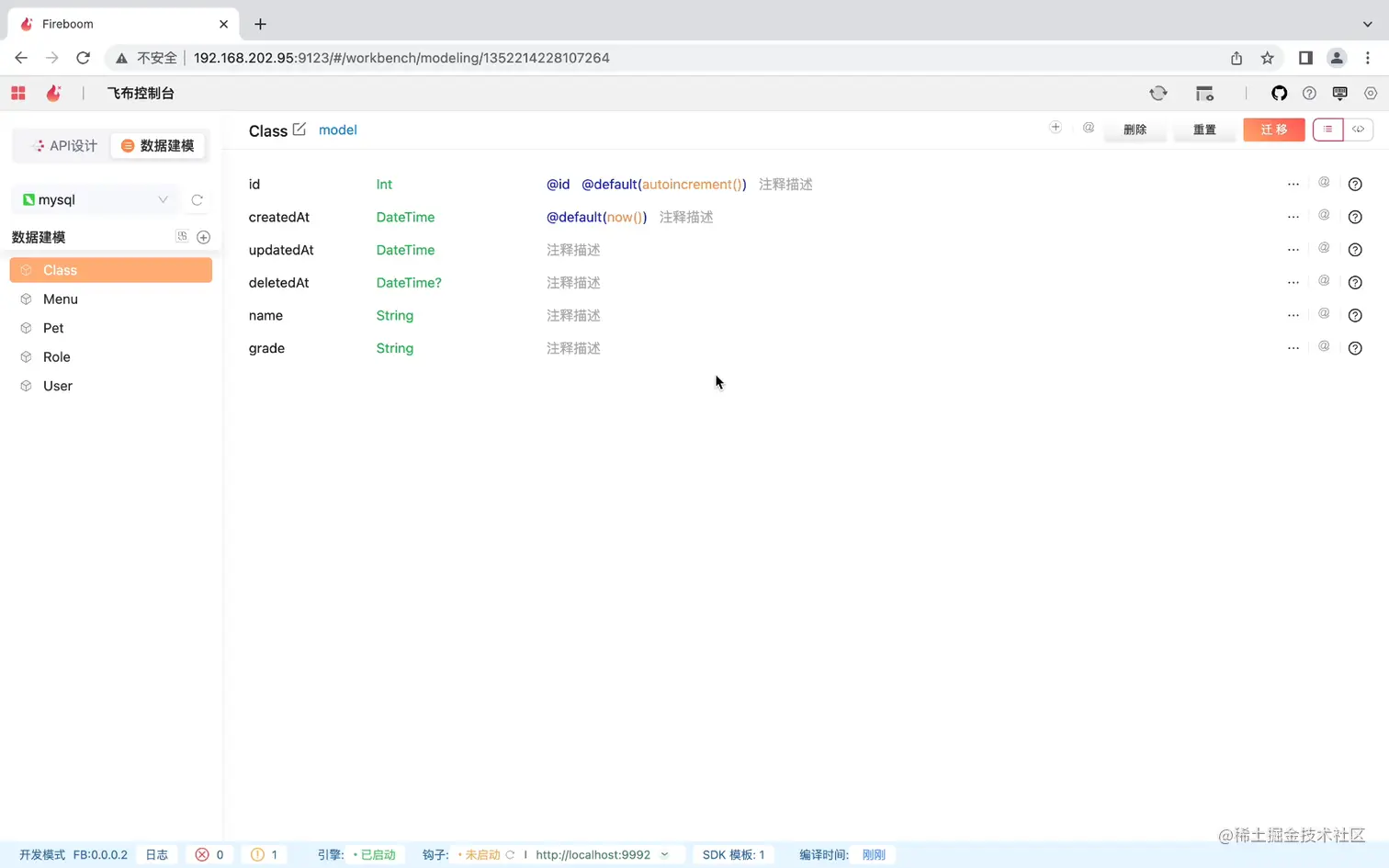Screen dimensions: 1389x868
Task: Click the createdAt field name
Action: point(279,217)
